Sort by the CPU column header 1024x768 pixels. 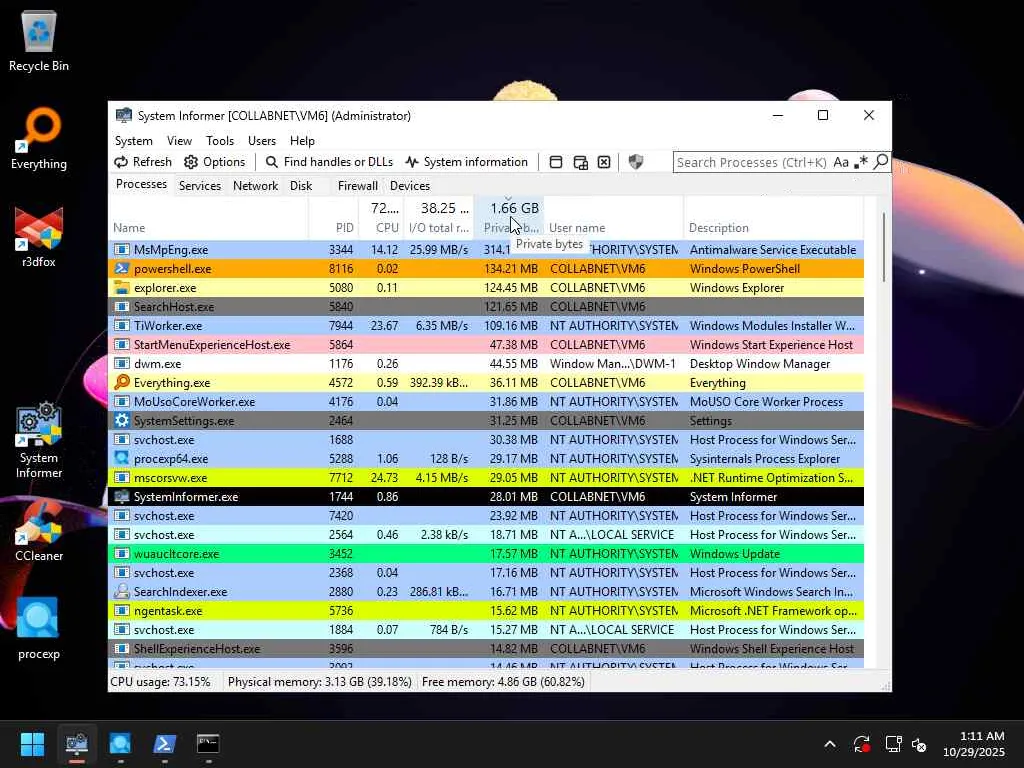click(381, 217)
